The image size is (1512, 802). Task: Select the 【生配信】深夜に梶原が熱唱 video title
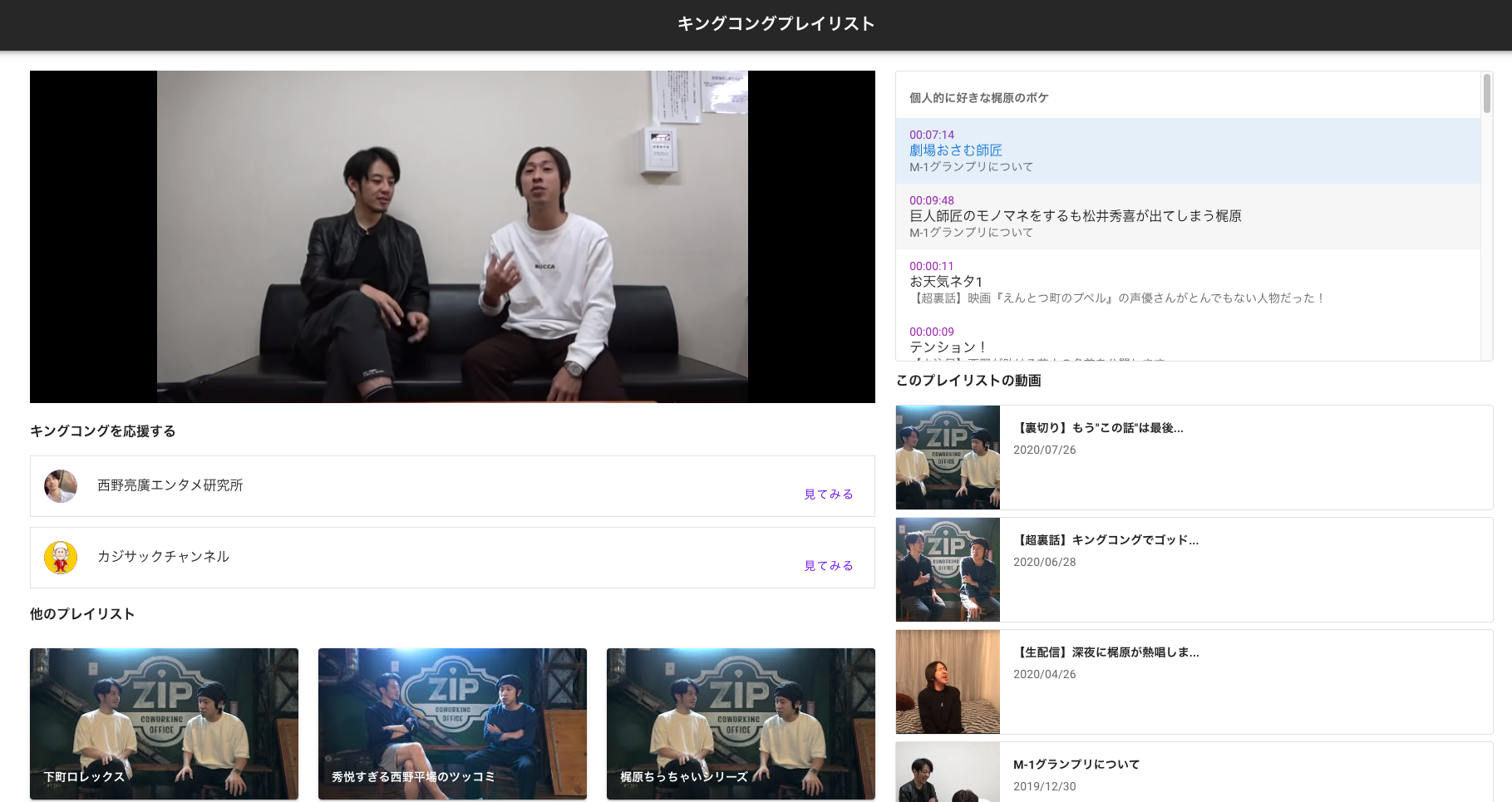click(x=1106, y=652)
